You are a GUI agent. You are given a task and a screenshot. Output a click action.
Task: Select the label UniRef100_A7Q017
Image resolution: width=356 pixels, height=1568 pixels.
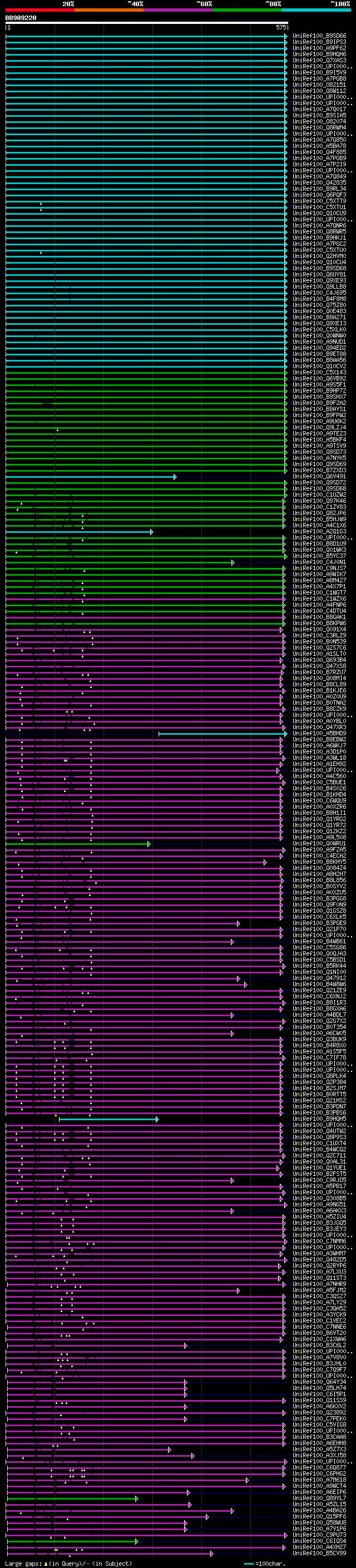[x=319, y=110]
